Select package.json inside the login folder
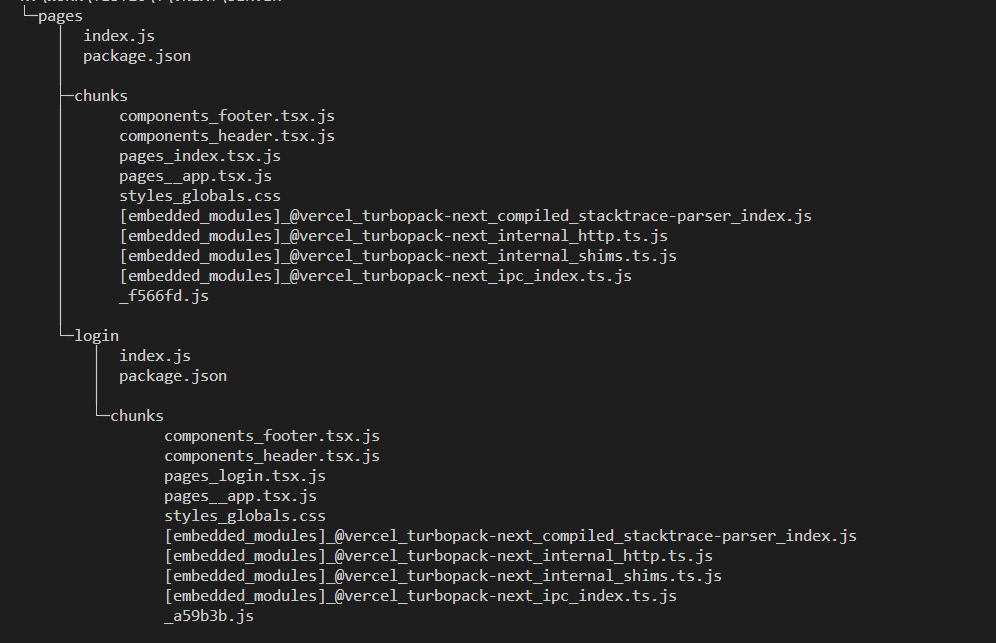The width and height of the screenshot is (996, 643). (x=173, y=376)
